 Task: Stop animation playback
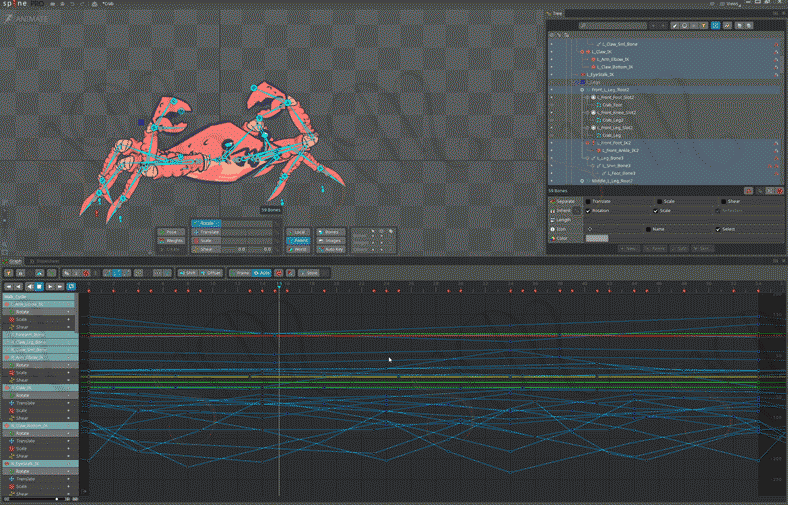(40, 286)
